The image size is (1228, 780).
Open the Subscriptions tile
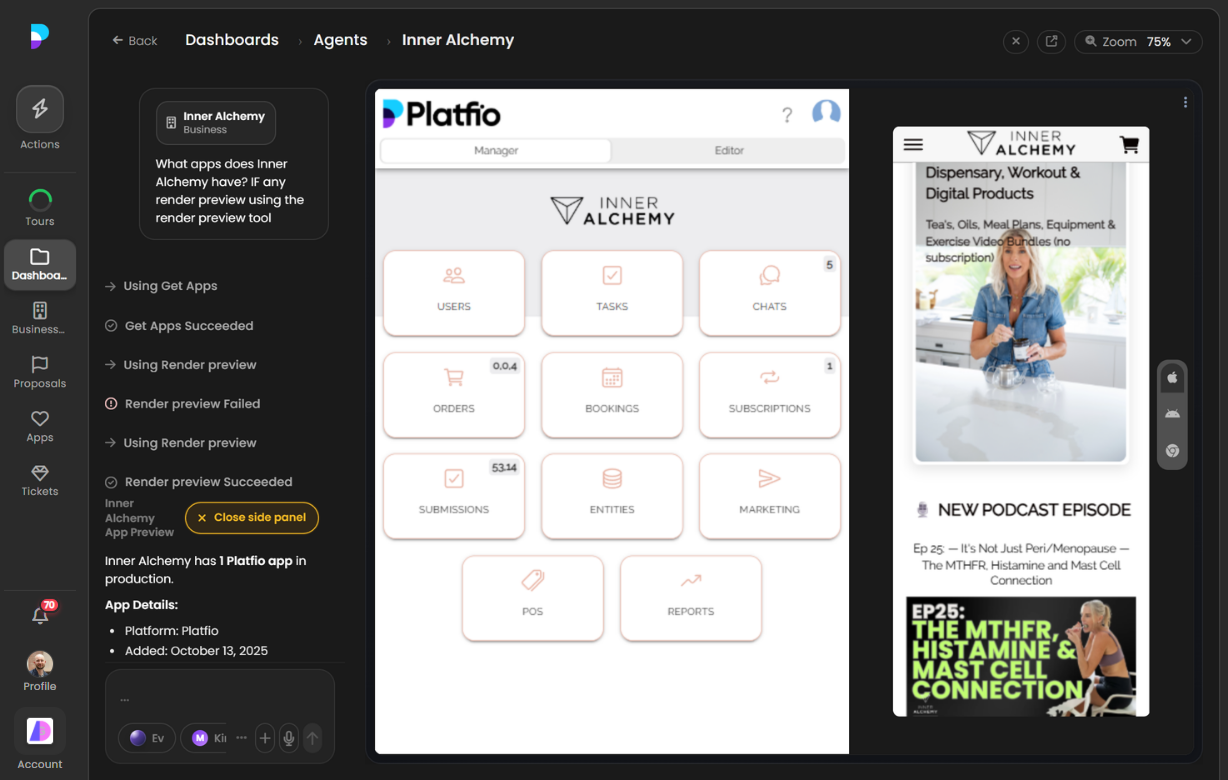[x=770, y=395]
